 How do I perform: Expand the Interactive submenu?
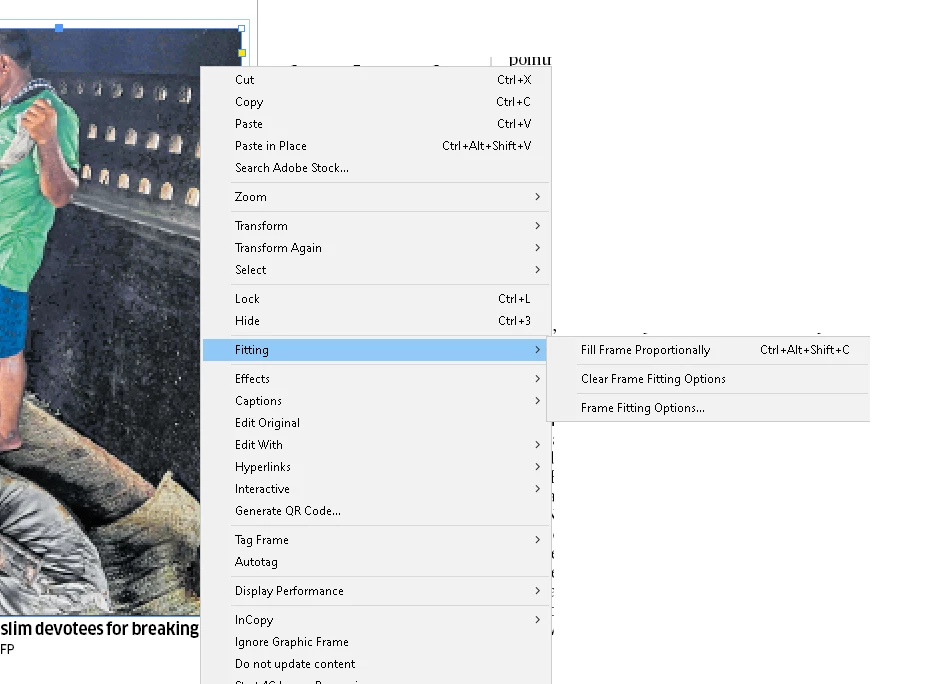pos(376,488)
